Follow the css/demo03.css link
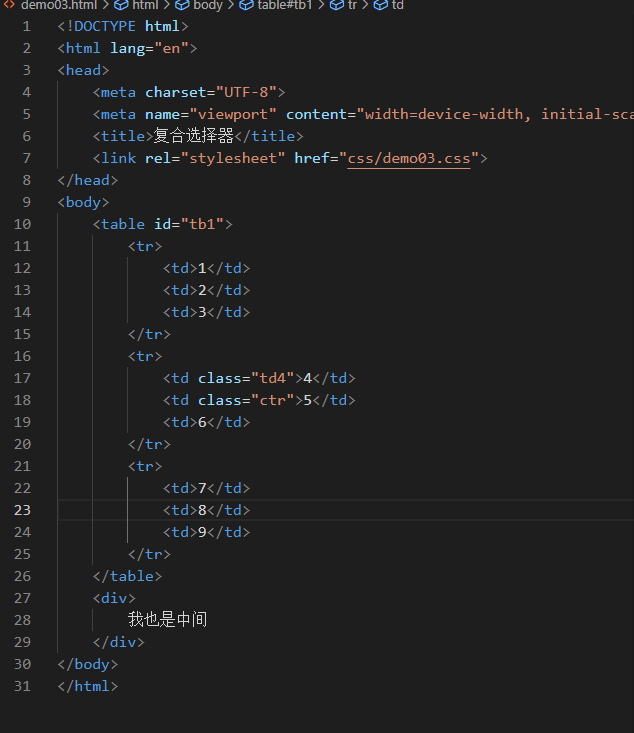 pos(409,158)
